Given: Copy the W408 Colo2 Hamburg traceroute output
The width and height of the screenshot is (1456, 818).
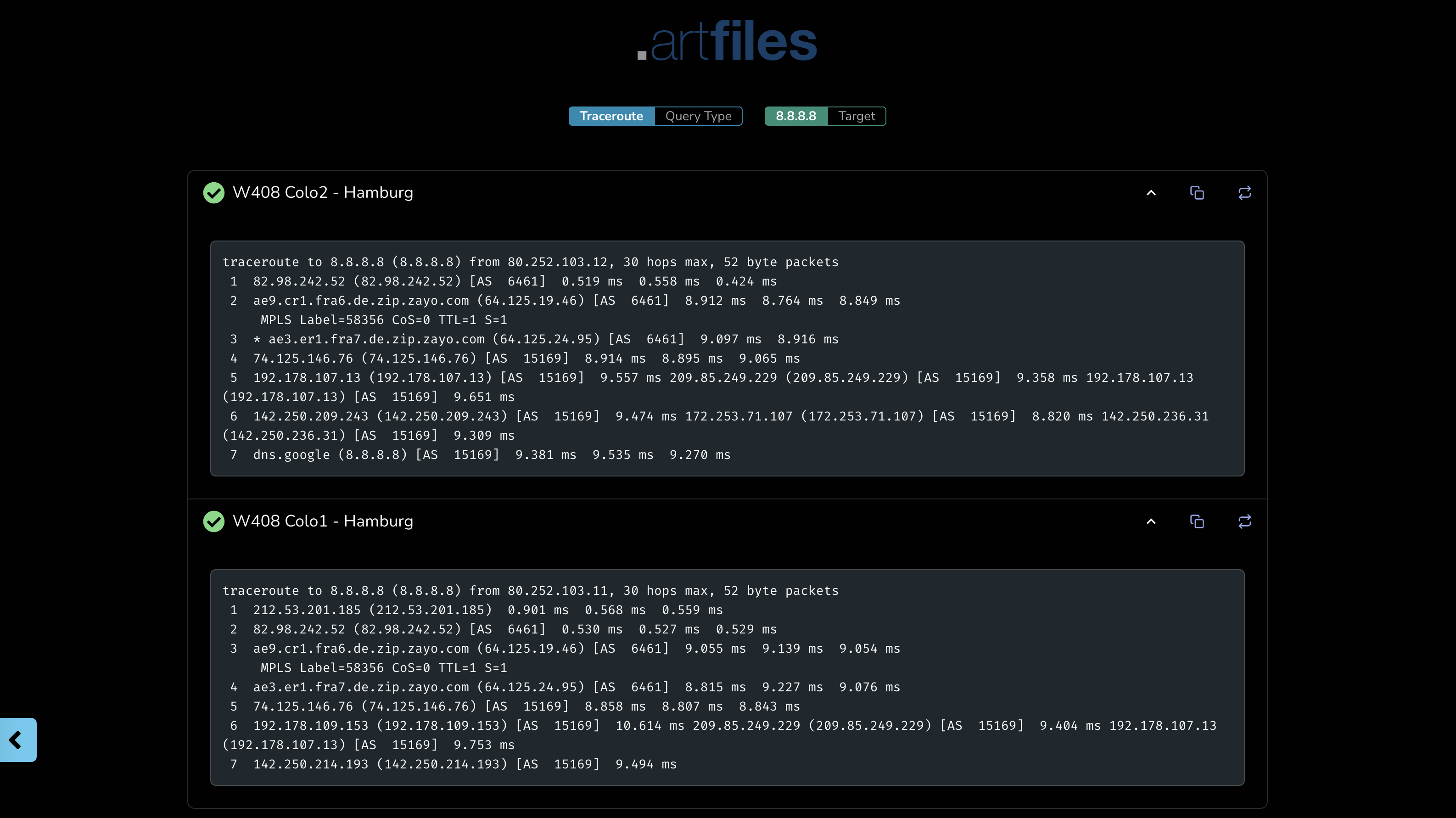Looking at the screenshot, I should coord(1197,193).
